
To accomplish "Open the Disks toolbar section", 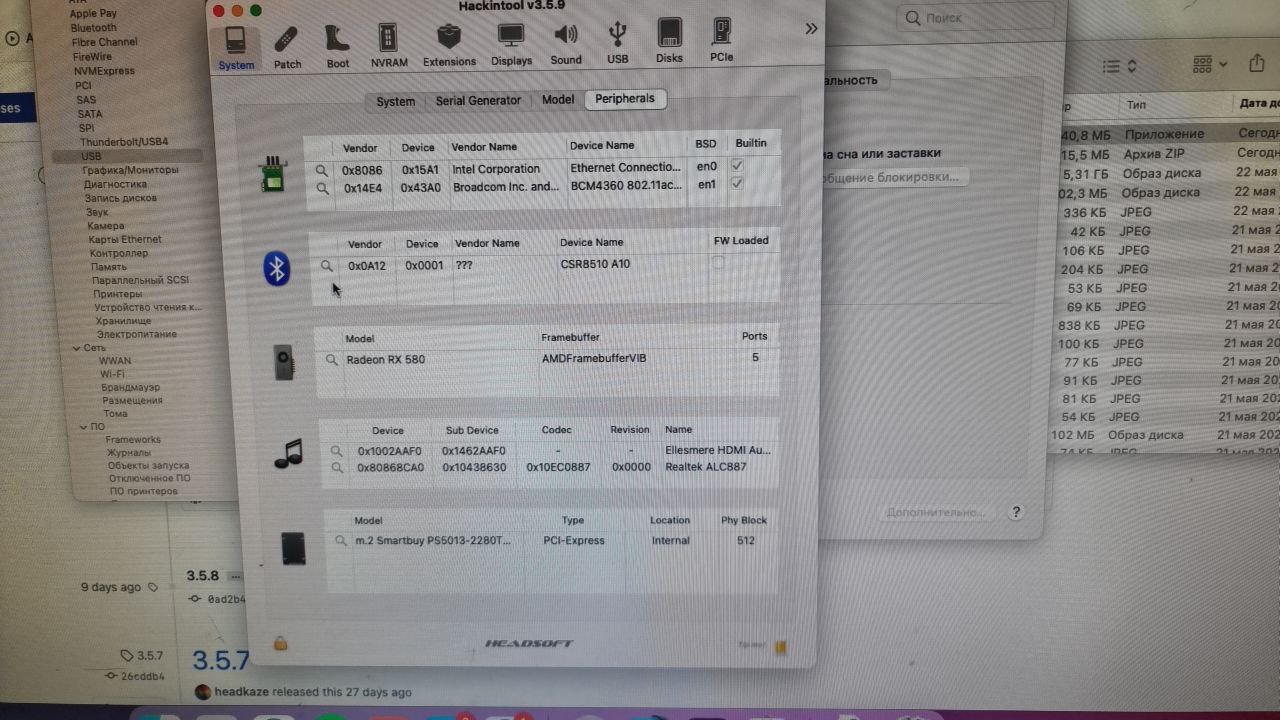I will click(669, 43).
